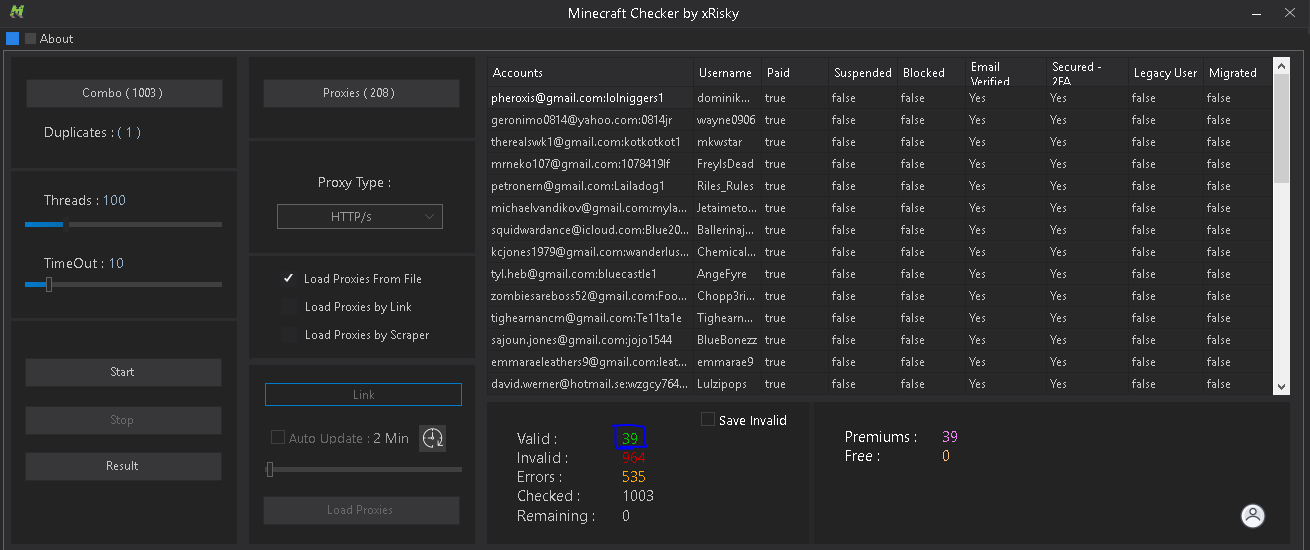
Task: Click the Invalid count value 964
Action: pos(633,458)
